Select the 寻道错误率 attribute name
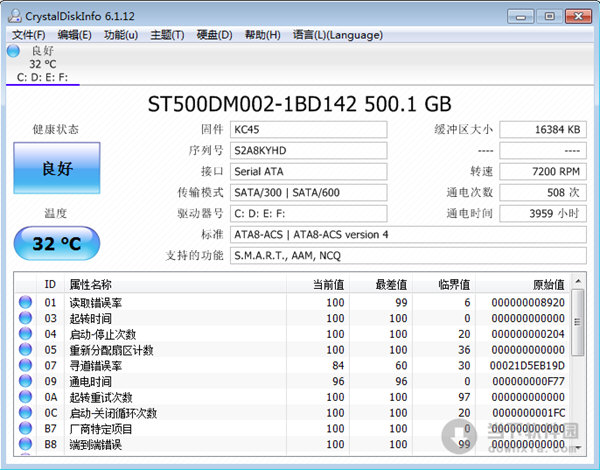Viewport: 600px width, 470px height. pyautogui.click(x=96, y=366)
